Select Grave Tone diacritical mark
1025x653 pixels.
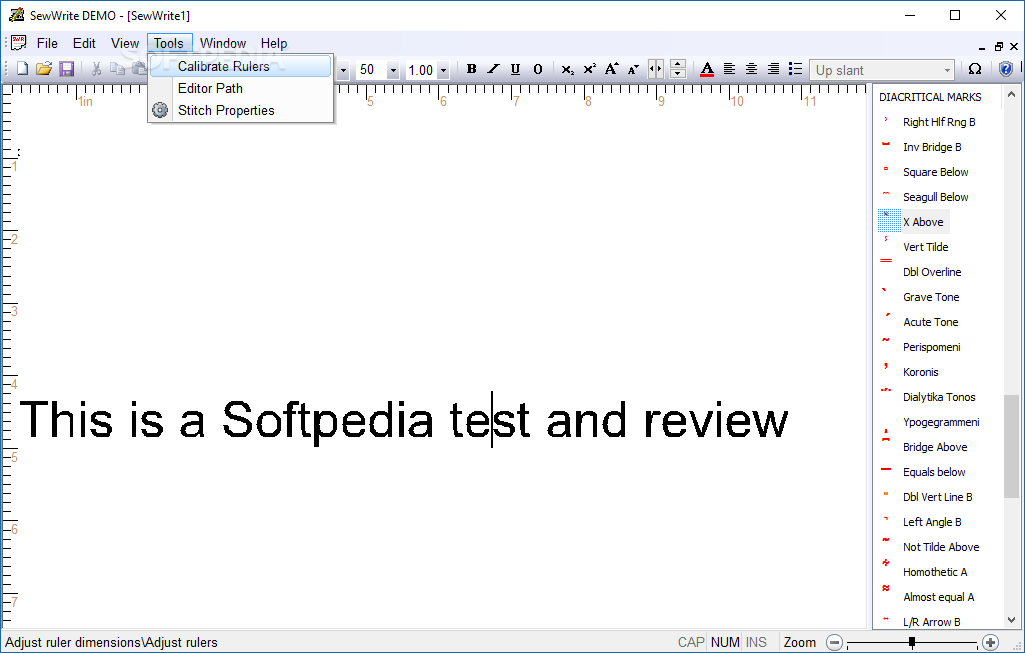(x=931, y=297)
